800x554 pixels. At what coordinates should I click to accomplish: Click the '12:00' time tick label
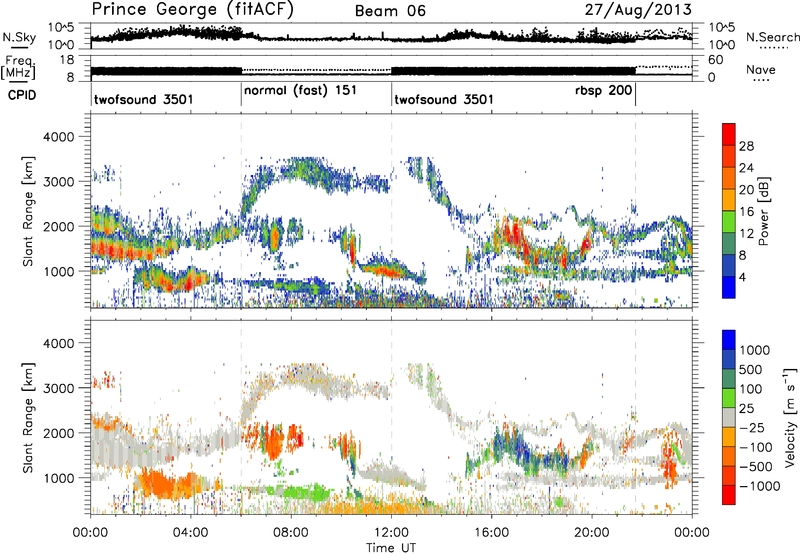tap(391, 533)
